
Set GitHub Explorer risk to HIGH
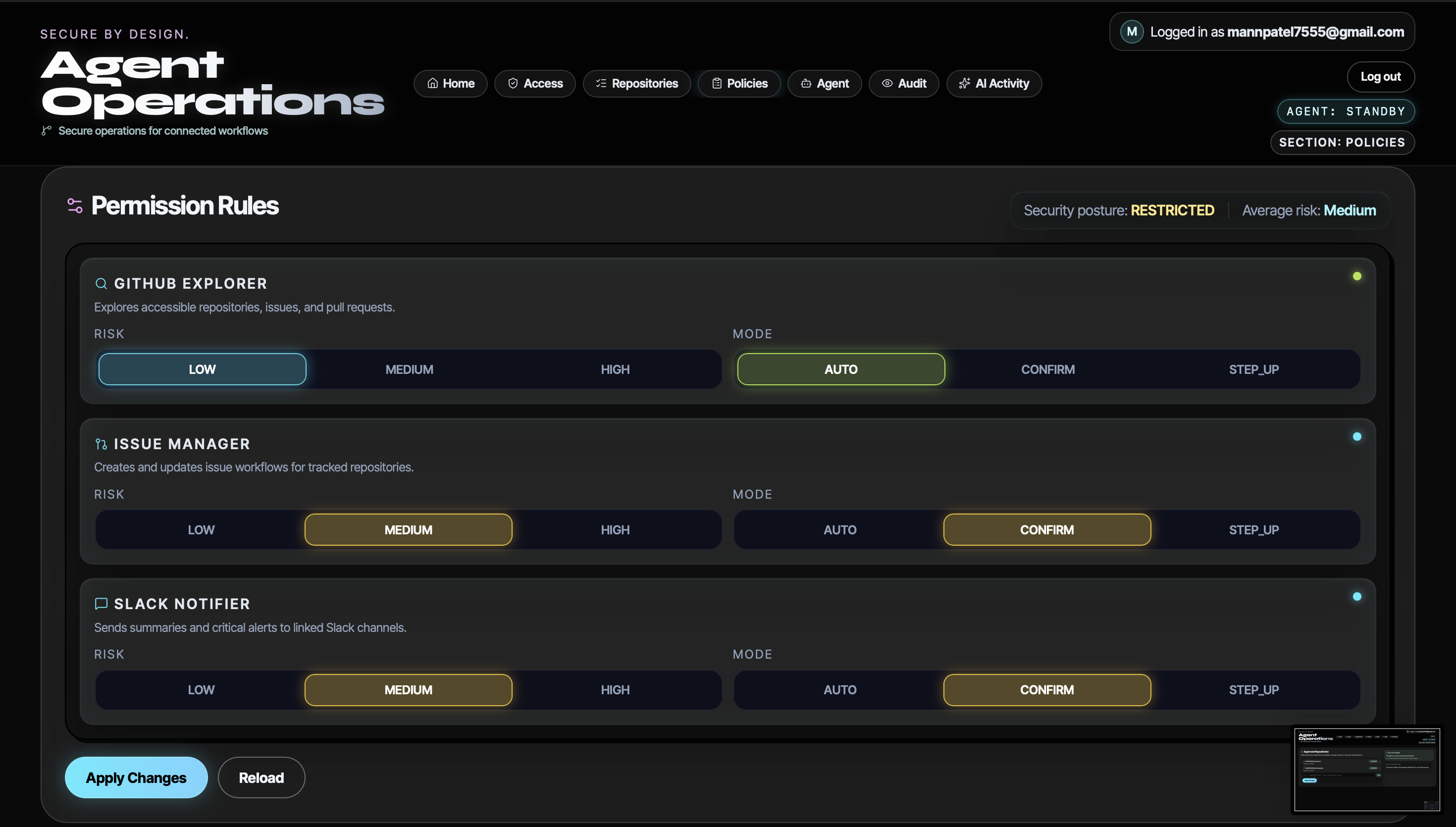pyautogui.click(x=615, y=370)
